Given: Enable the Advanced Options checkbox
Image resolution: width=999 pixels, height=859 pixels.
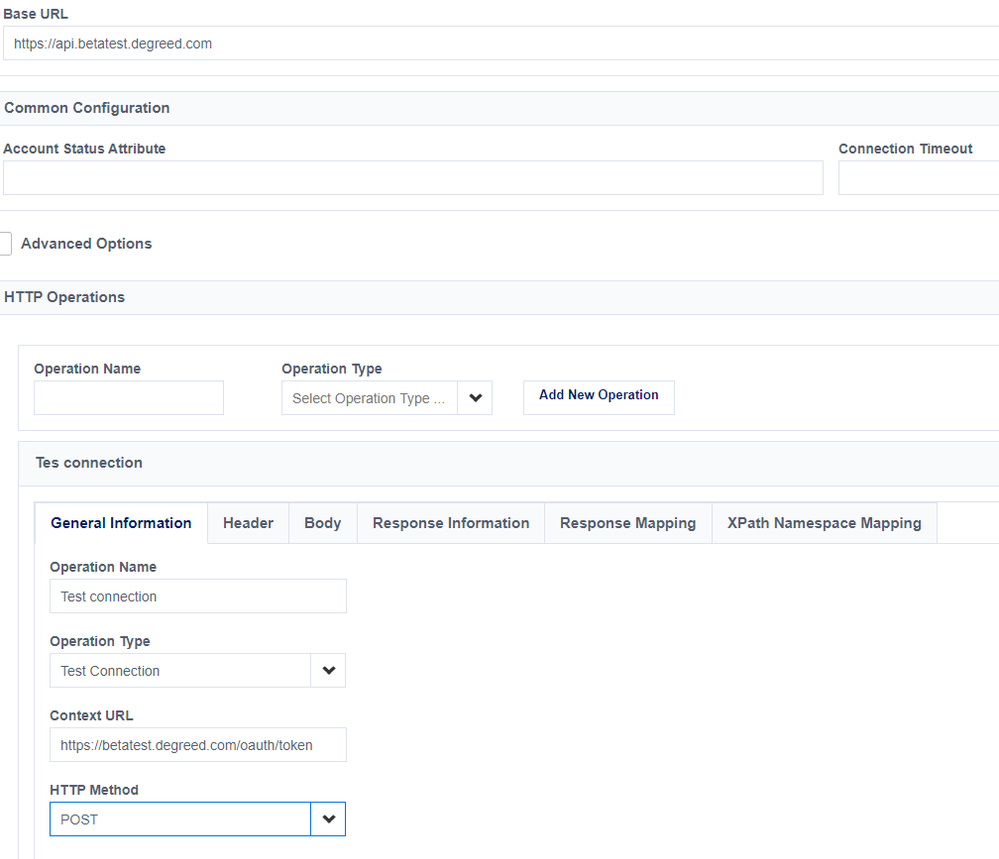Looking at the screenshot, I should pos(5,244).
